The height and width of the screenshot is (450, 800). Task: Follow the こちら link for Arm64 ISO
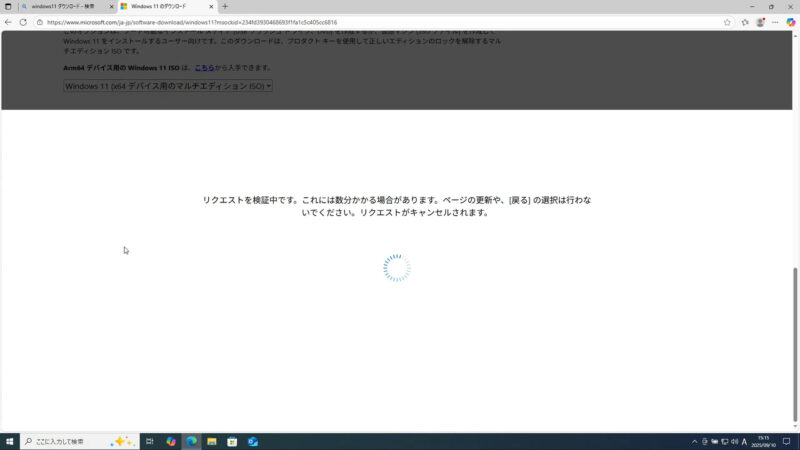coord(204,68)
